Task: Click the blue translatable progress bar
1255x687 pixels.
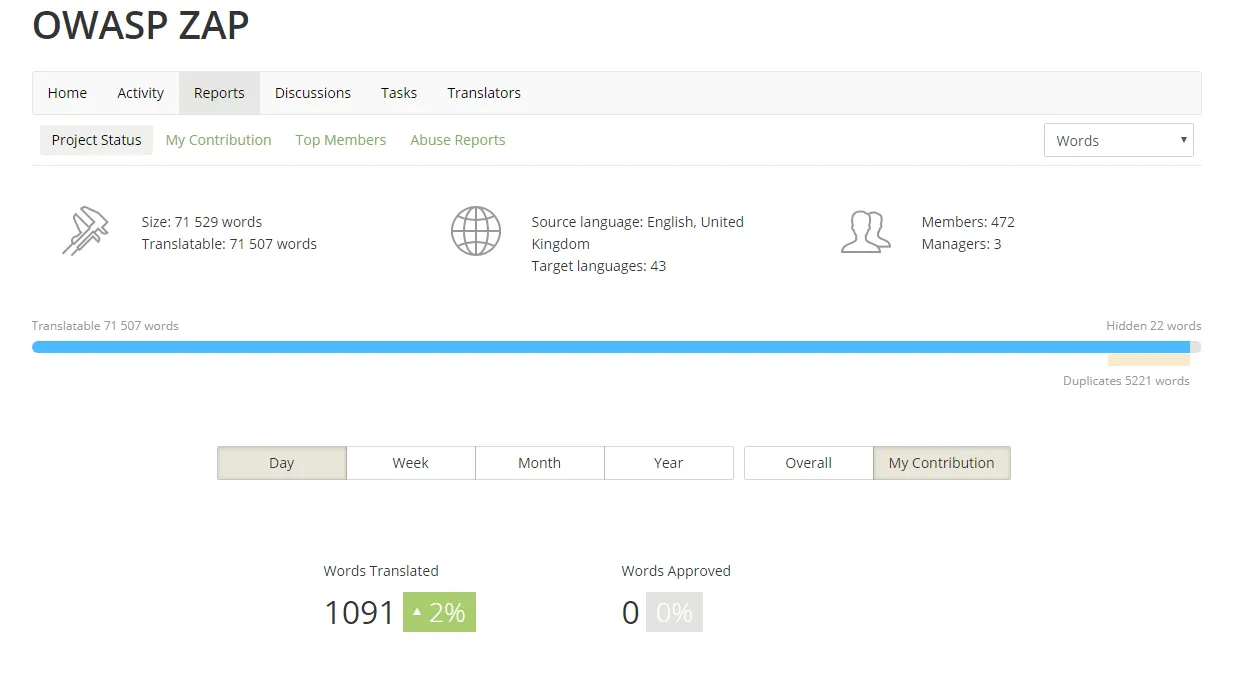Action: [x=610, y=347]
